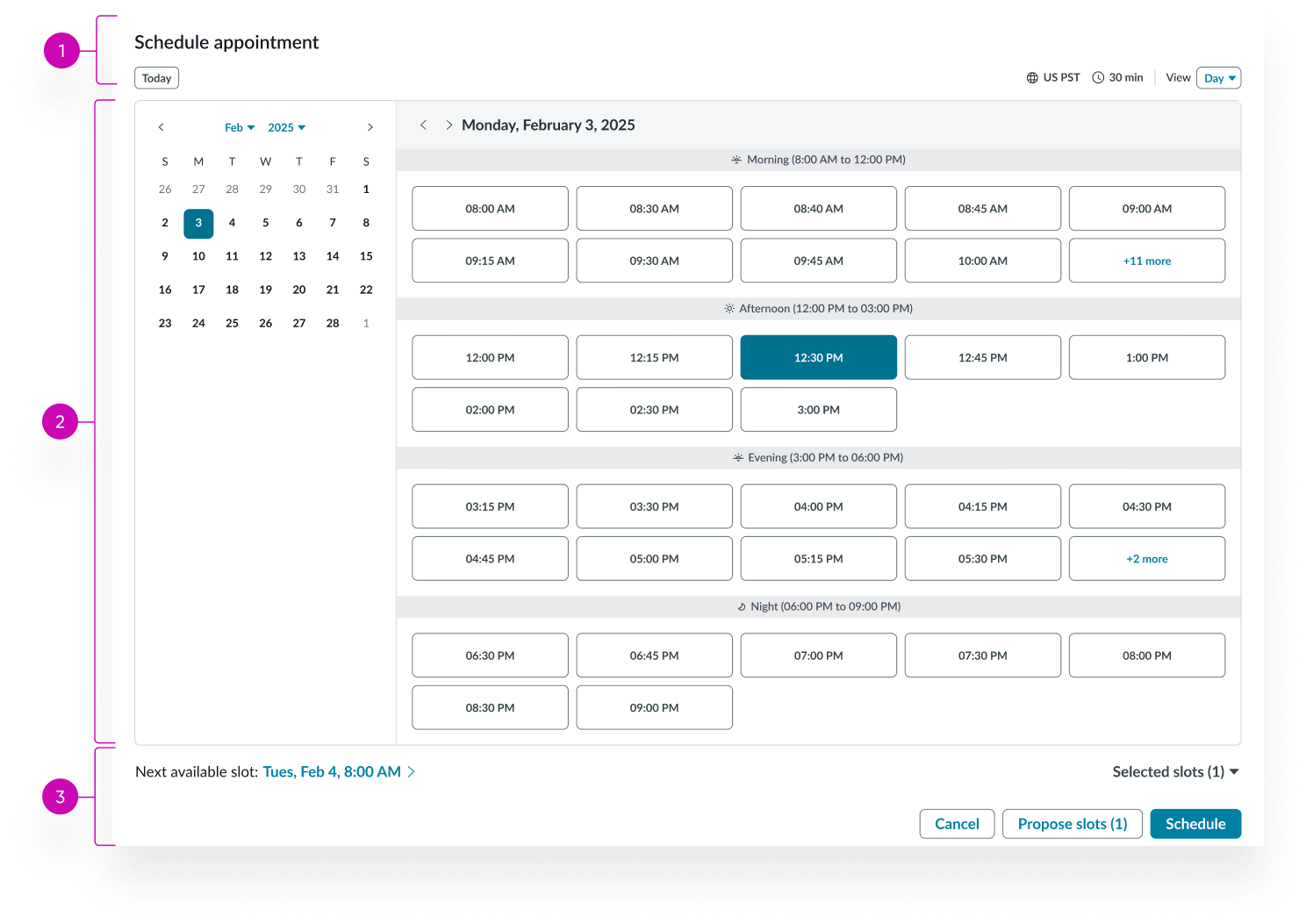Open the Tues, Feb 4, 8:00 AM slot link
This screenshot has width=1306, height=924.
(x=333, y=771)
